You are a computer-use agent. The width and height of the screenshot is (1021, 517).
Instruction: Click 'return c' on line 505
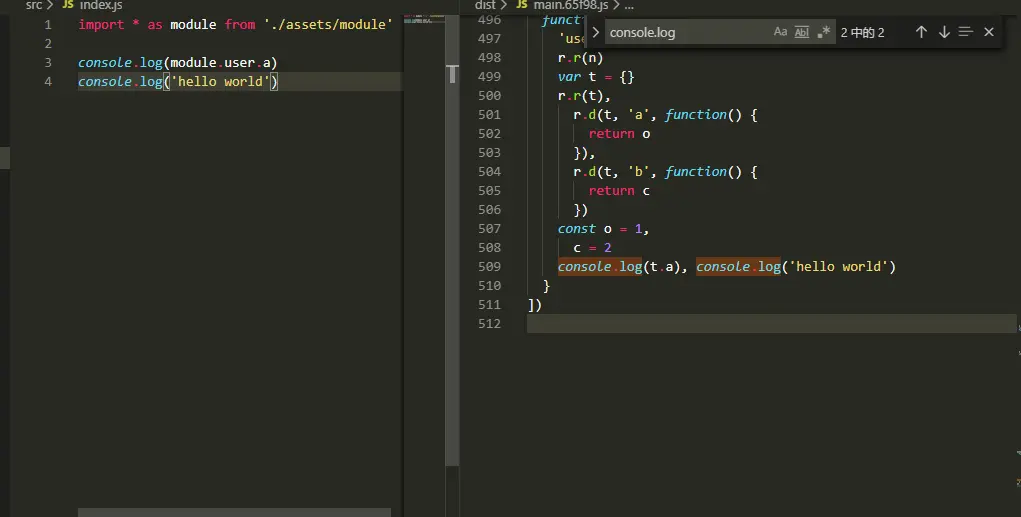tap(619, 191)
